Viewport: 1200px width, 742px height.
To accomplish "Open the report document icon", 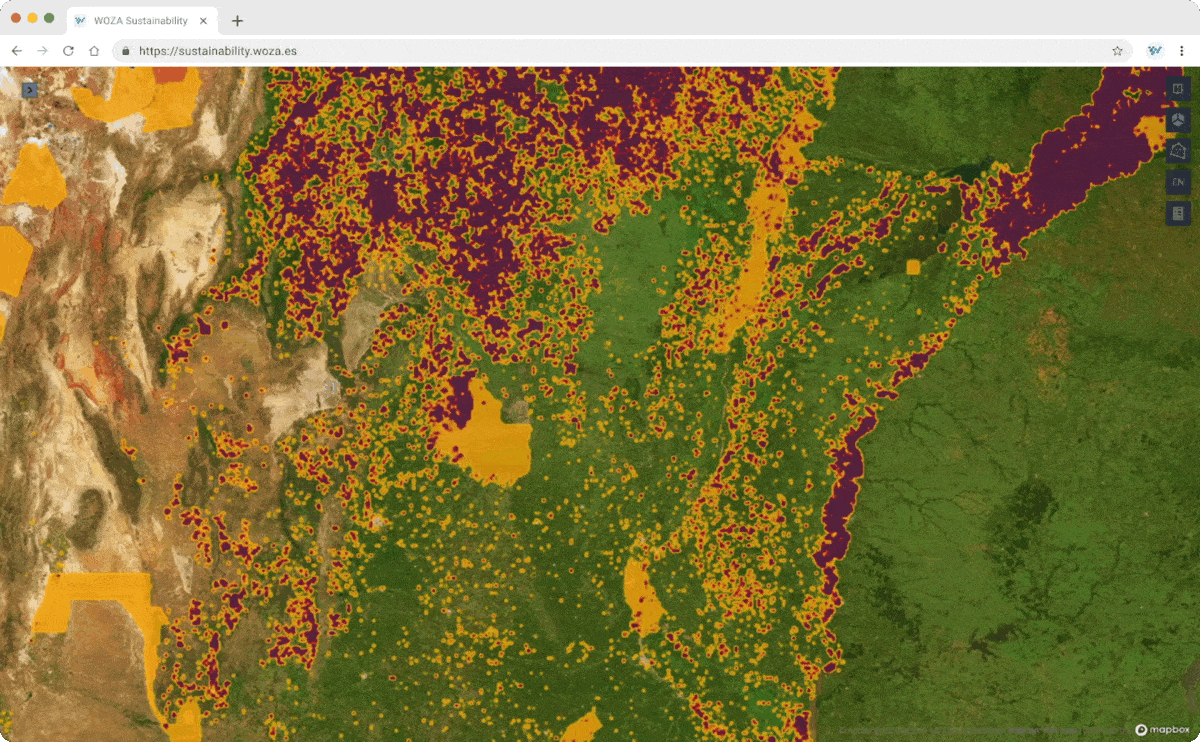I will [1178, 213].
